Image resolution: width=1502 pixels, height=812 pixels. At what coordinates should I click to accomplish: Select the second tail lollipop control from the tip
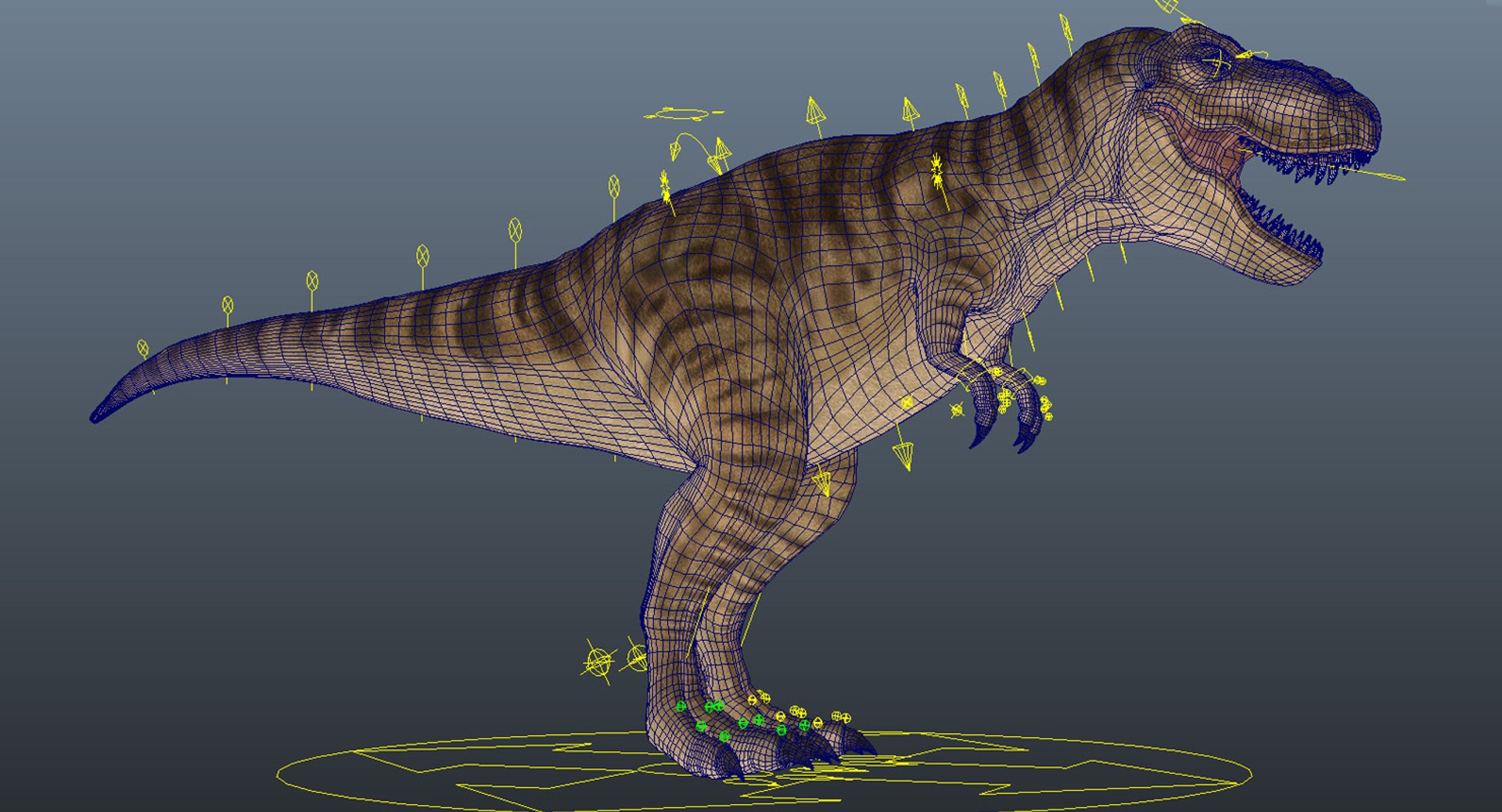[x=228, y=305]
